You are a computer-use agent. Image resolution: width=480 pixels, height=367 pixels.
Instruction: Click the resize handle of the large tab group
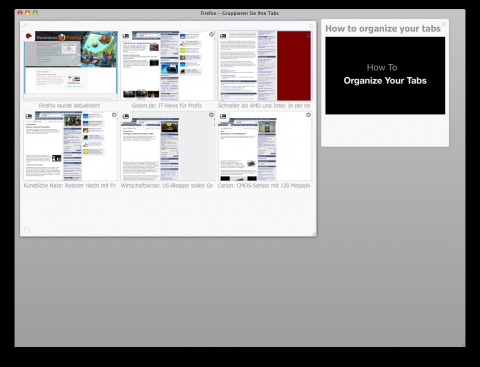coord(314,234)
